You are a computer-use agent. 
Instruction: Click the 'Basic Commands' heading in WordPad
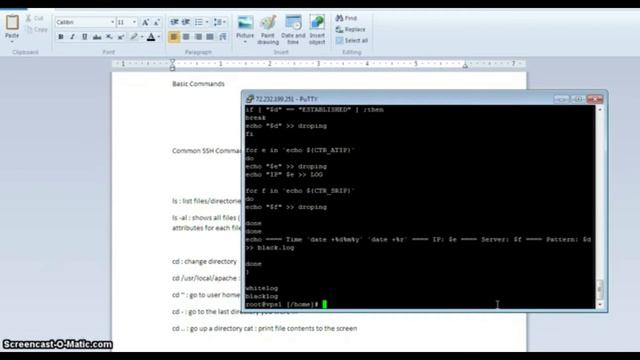click(198, 84)
